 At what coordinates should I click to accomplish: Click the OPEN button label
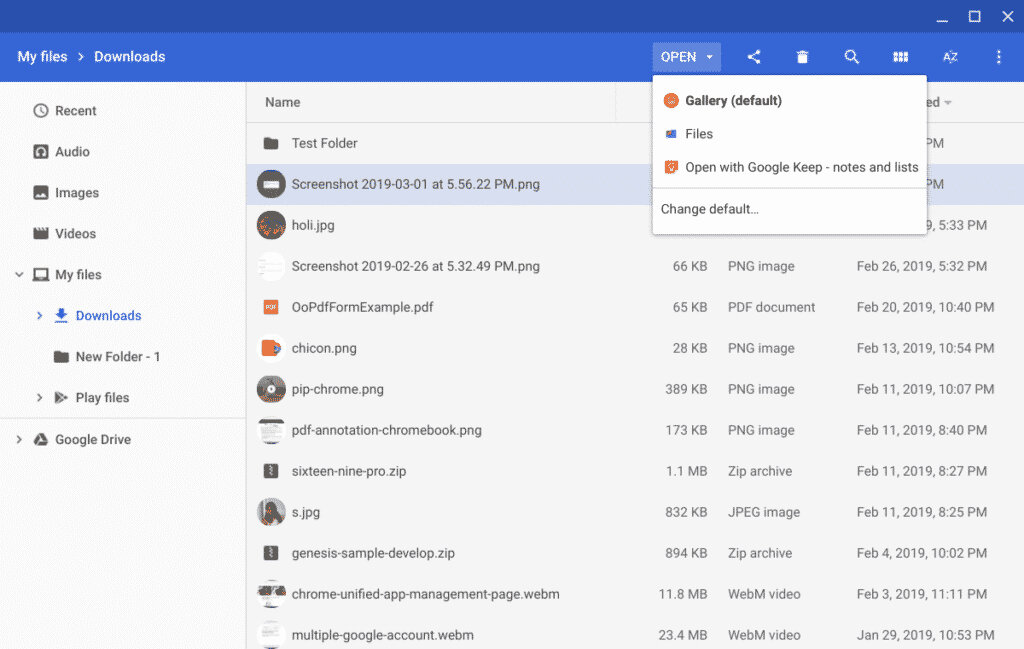tap(679, 57)
